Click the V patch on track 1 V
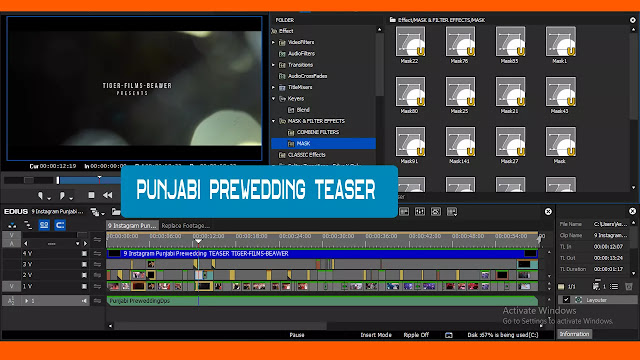This screenshot has width=640, height=360. (11, 287)
